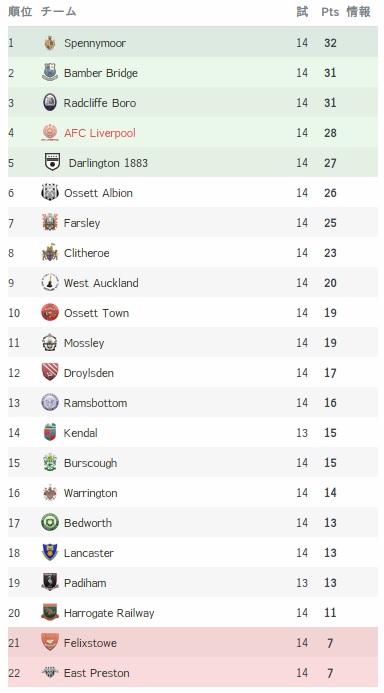Click the Harrogate Railway club badge
384x693 pixels.
coord(50,612)
